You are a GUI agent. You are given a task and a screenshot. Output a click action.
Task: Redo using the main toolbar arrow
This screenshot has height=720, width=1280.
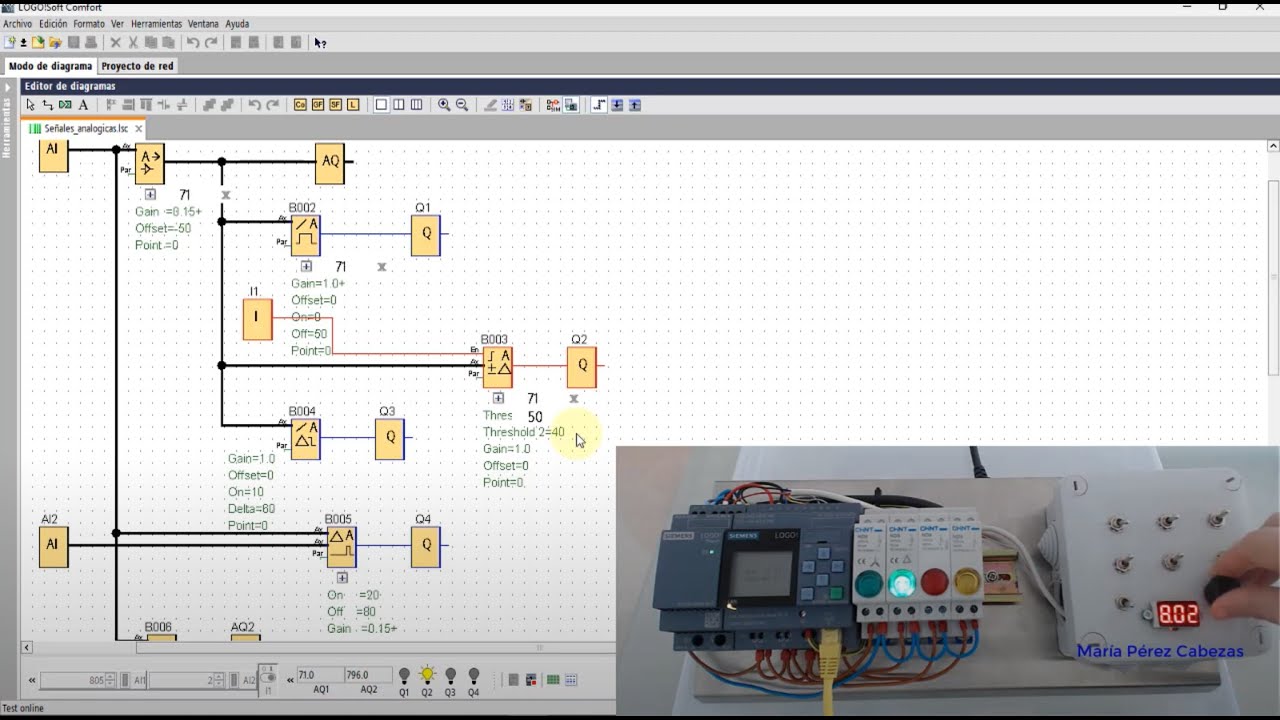[211, 42]
